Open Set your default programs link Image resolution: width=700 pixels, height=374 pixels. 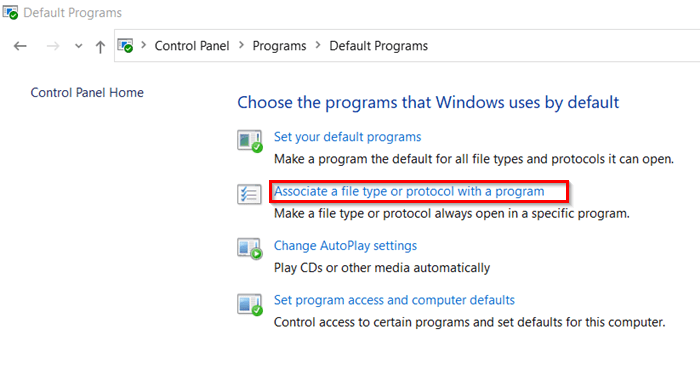347,137
